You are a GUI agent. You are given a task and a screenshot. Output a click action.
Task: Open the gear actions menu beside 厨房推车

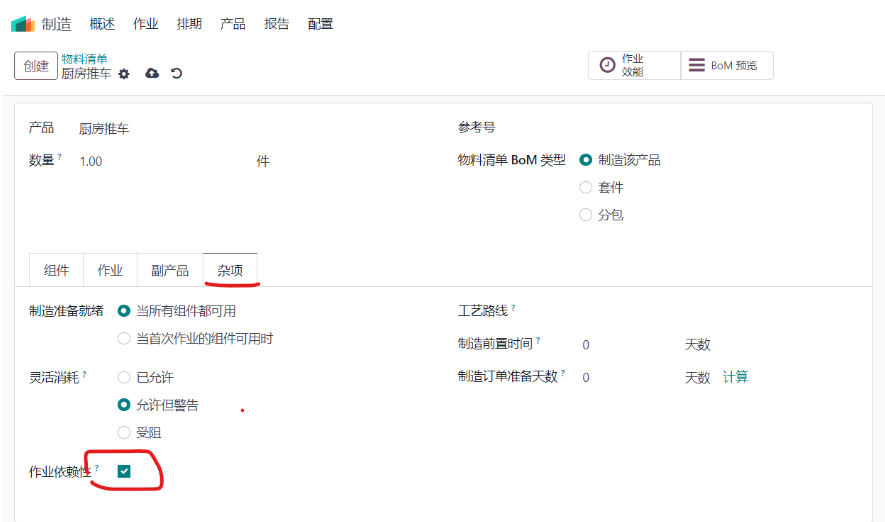point(124,74)
